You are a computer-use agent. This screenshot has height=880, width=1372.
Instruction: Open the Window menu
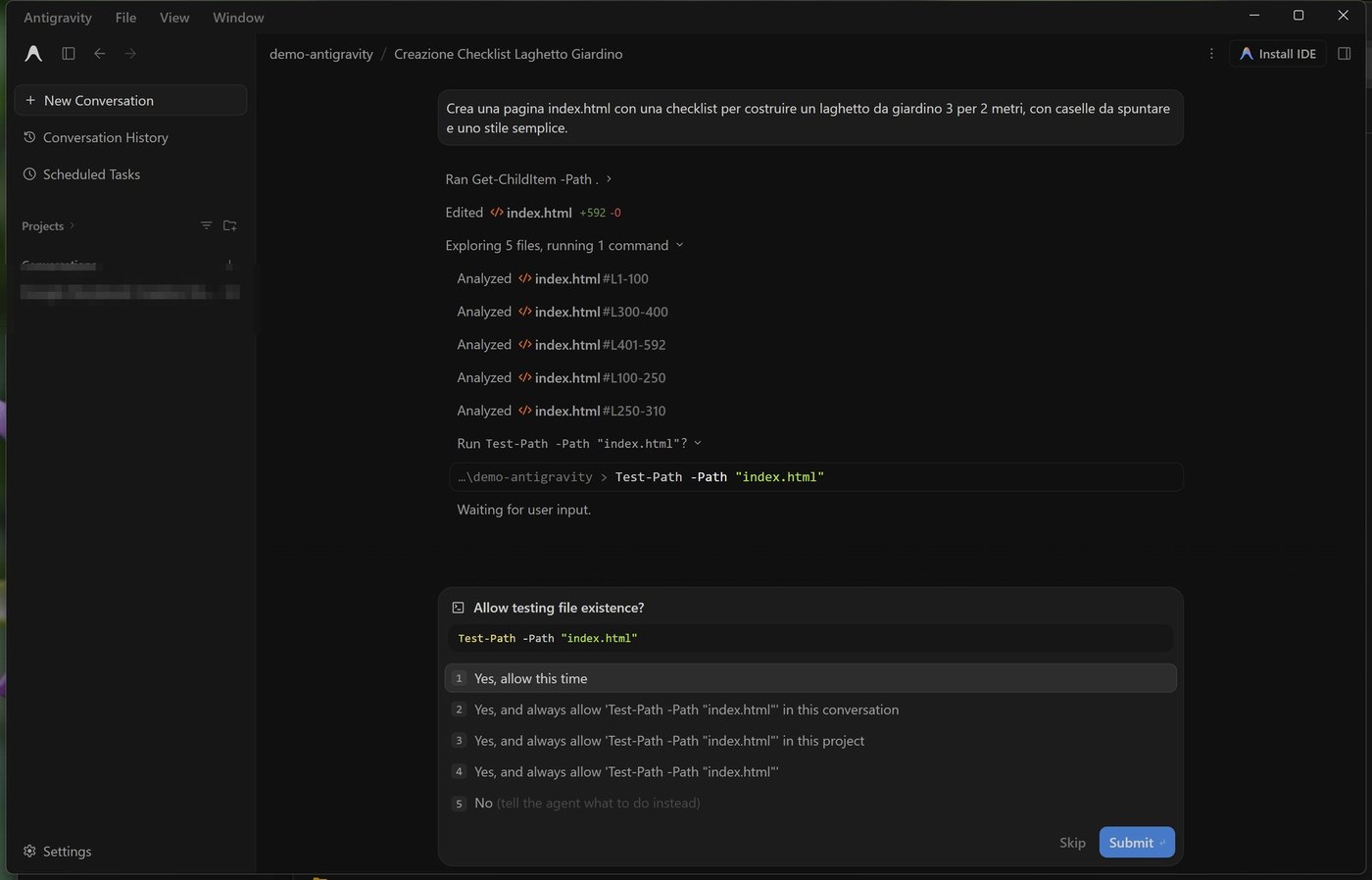click(x=238, y=18)
